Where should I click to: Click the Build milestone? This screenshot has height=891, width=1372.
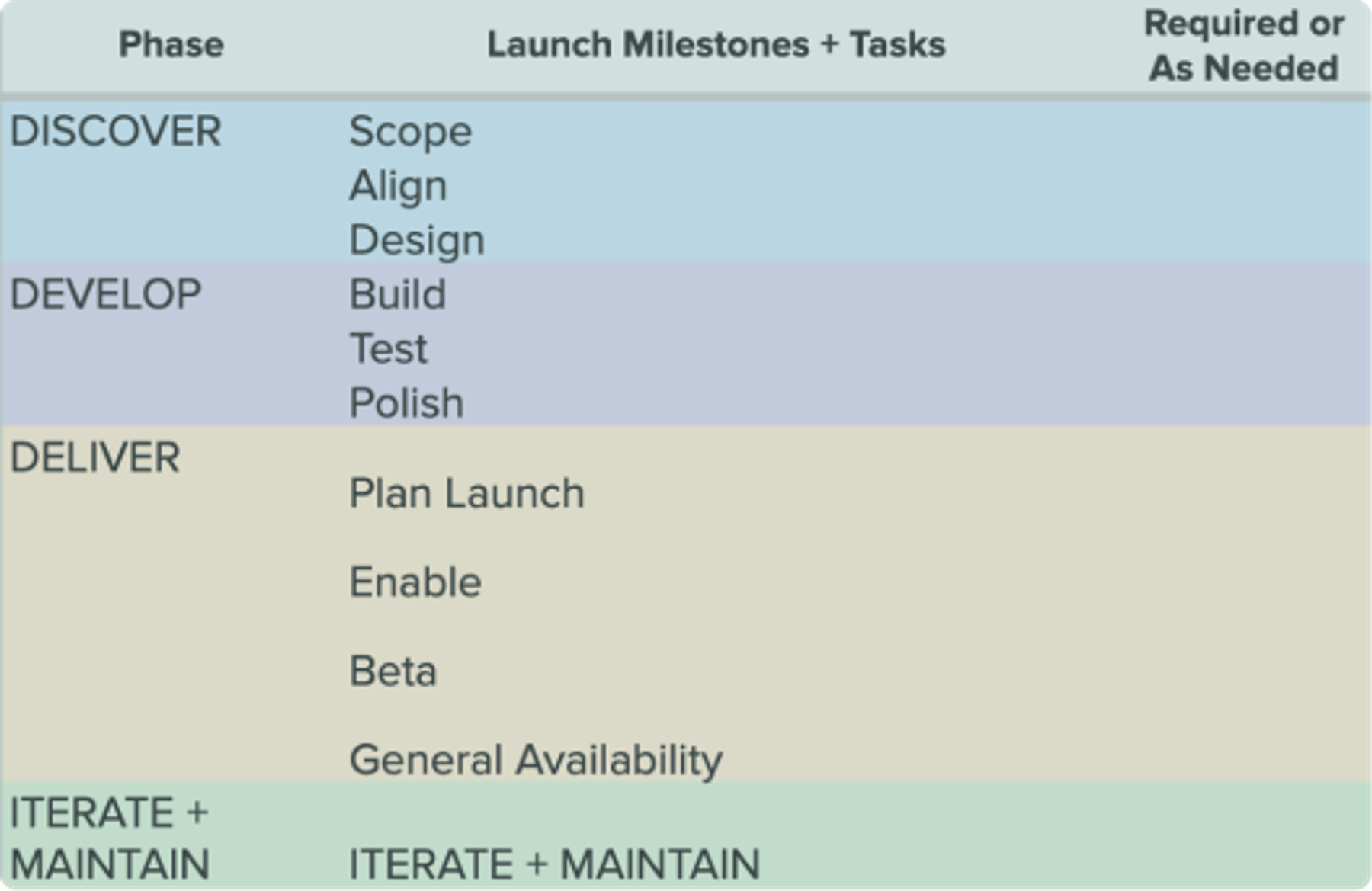point(397,294)
